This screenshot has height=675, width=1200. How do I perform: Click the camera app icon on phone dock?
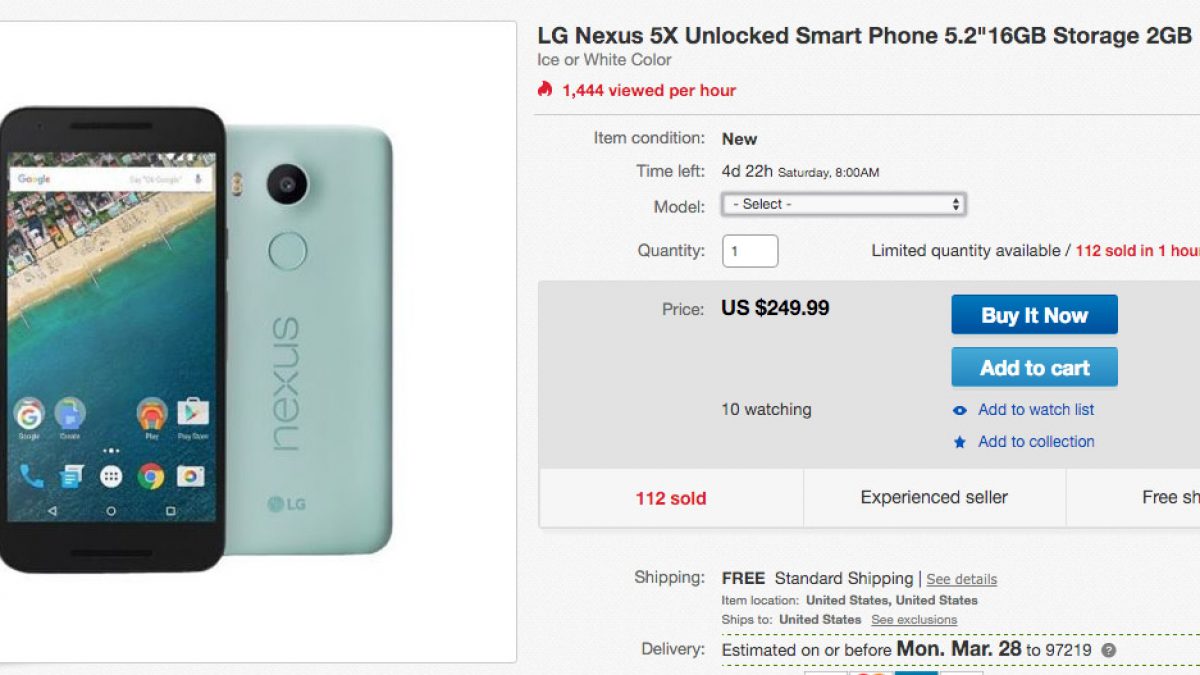[x=191, y=476]
